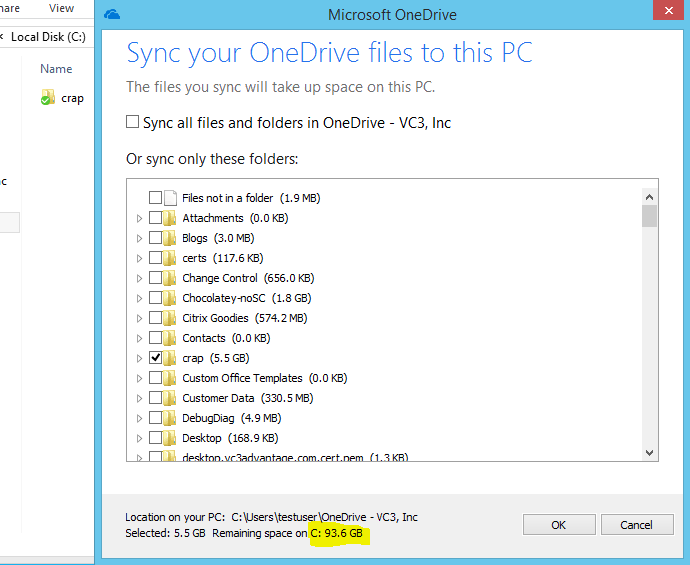Check the Contacts folder checkbox
The image size is (690, 565).
[155, 338]
